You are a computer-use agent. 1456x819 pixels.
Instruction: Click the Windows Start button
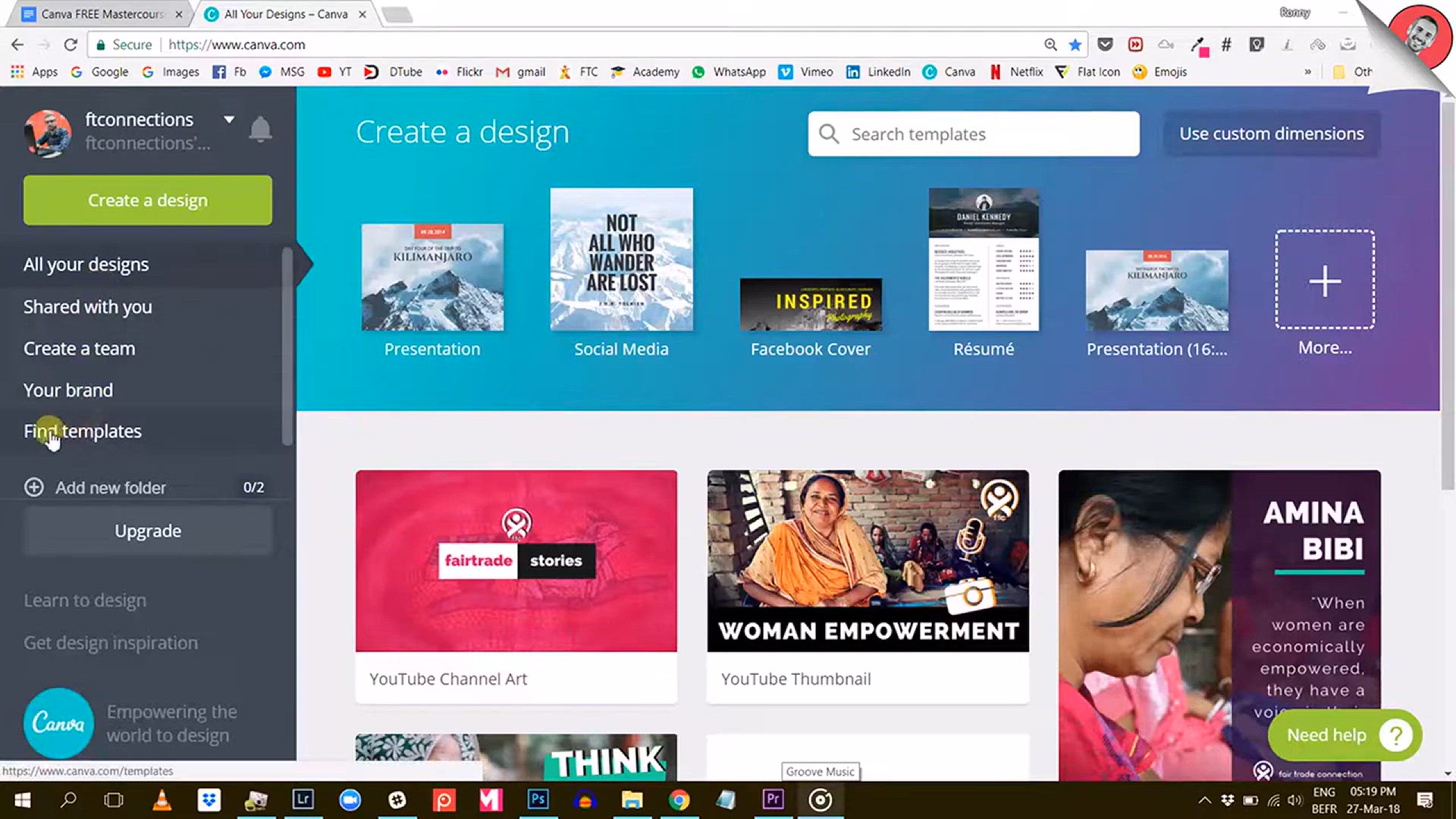23,800
